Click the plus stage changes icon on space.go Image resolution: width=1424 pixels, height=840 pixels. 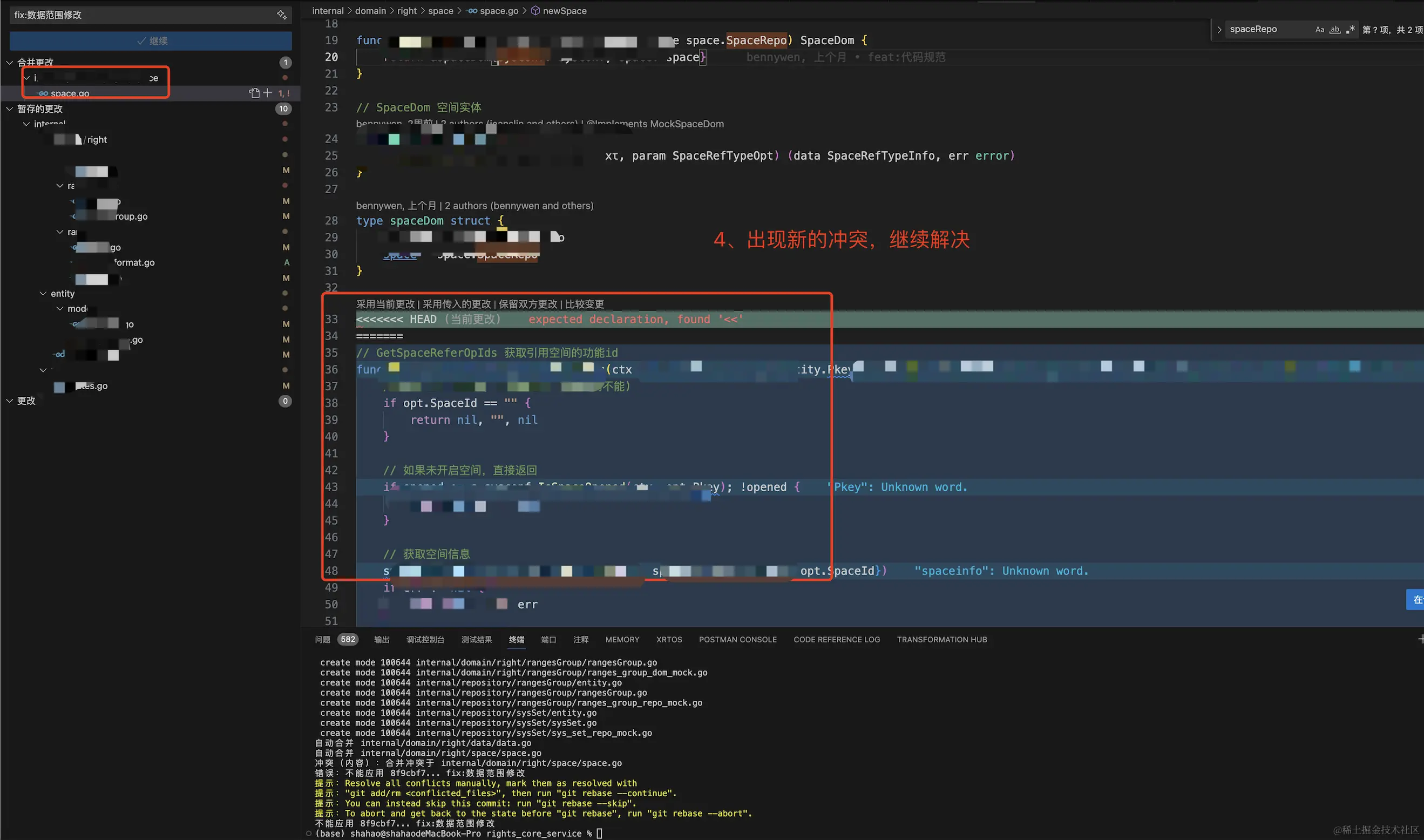(268, 93)
